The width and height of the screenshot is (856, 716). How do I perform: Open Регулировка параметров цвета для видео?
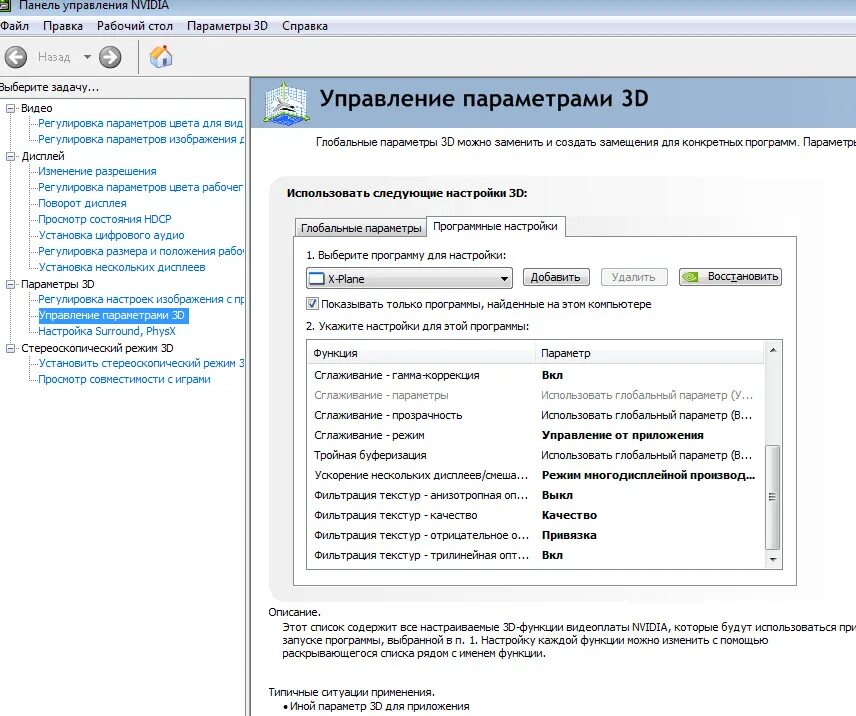point(140,123)
